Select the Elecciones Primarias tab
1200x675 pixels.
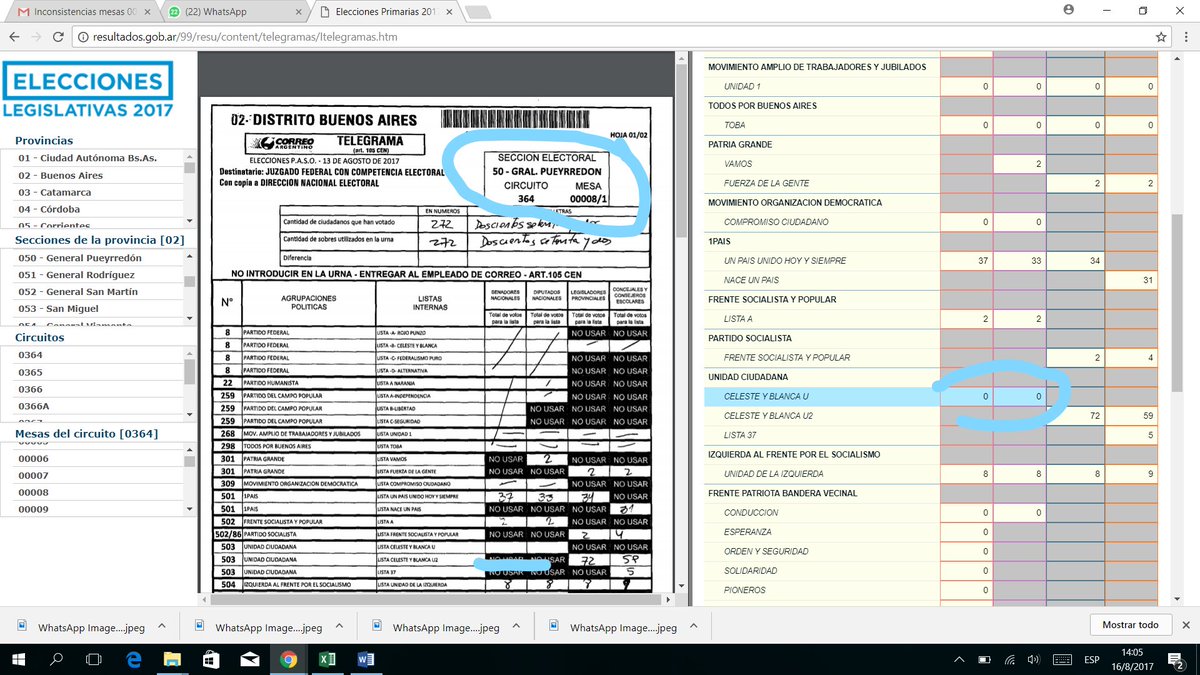(386, 12)
